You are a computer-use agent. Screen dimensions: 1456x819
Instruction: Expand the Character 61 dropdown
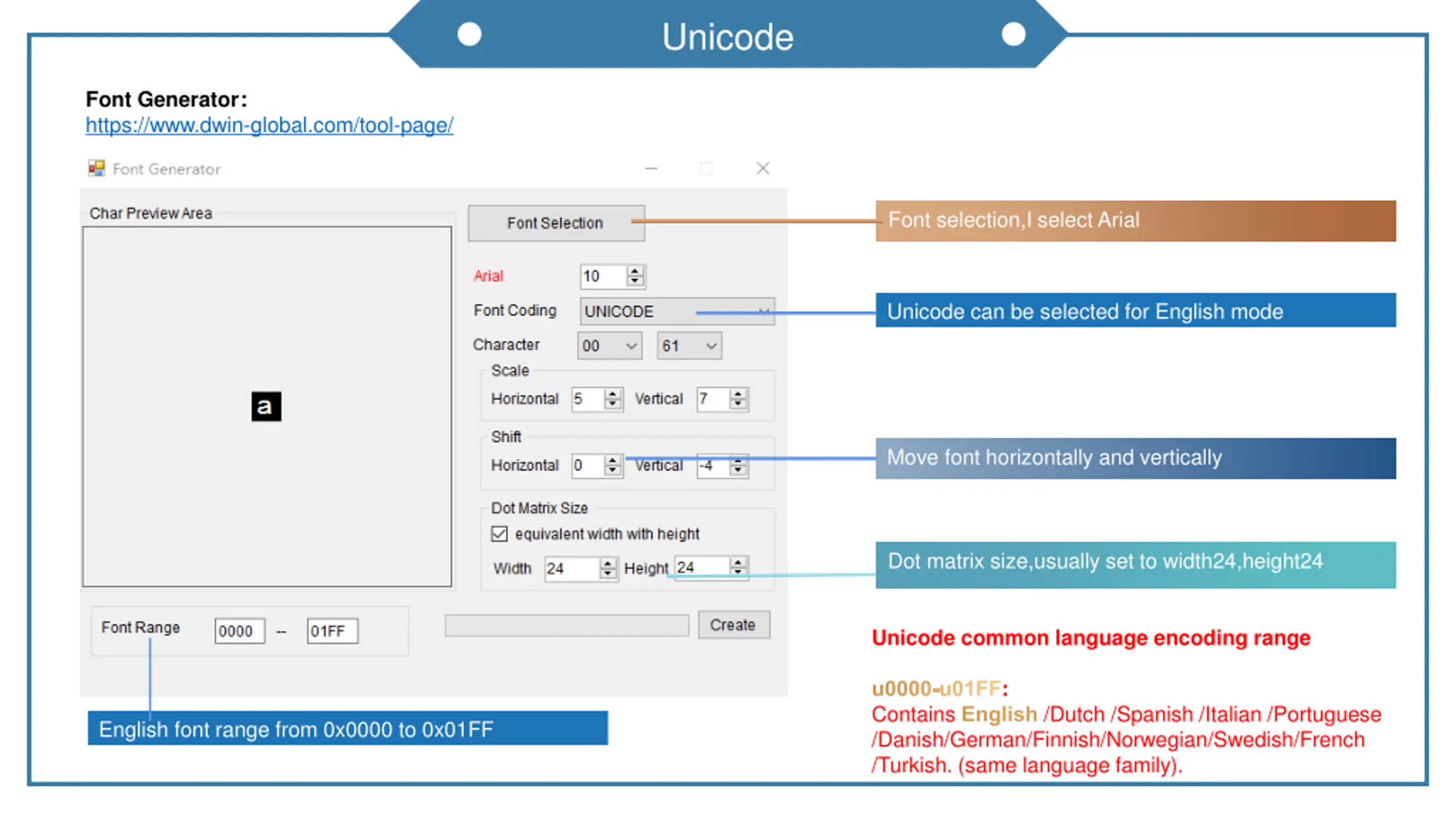coord(689,346)
